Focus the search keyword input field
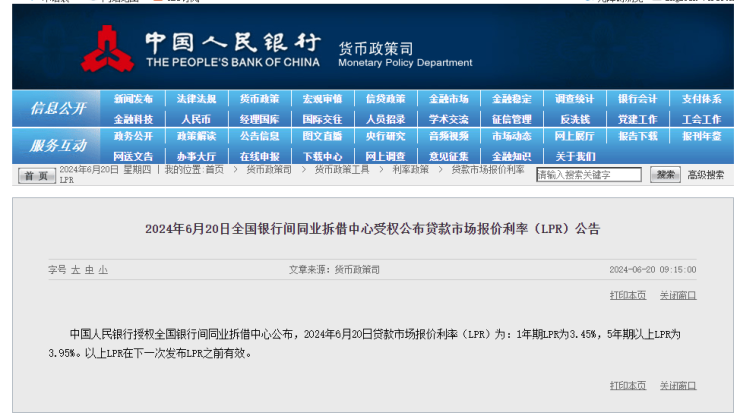 tap(589, 175)
